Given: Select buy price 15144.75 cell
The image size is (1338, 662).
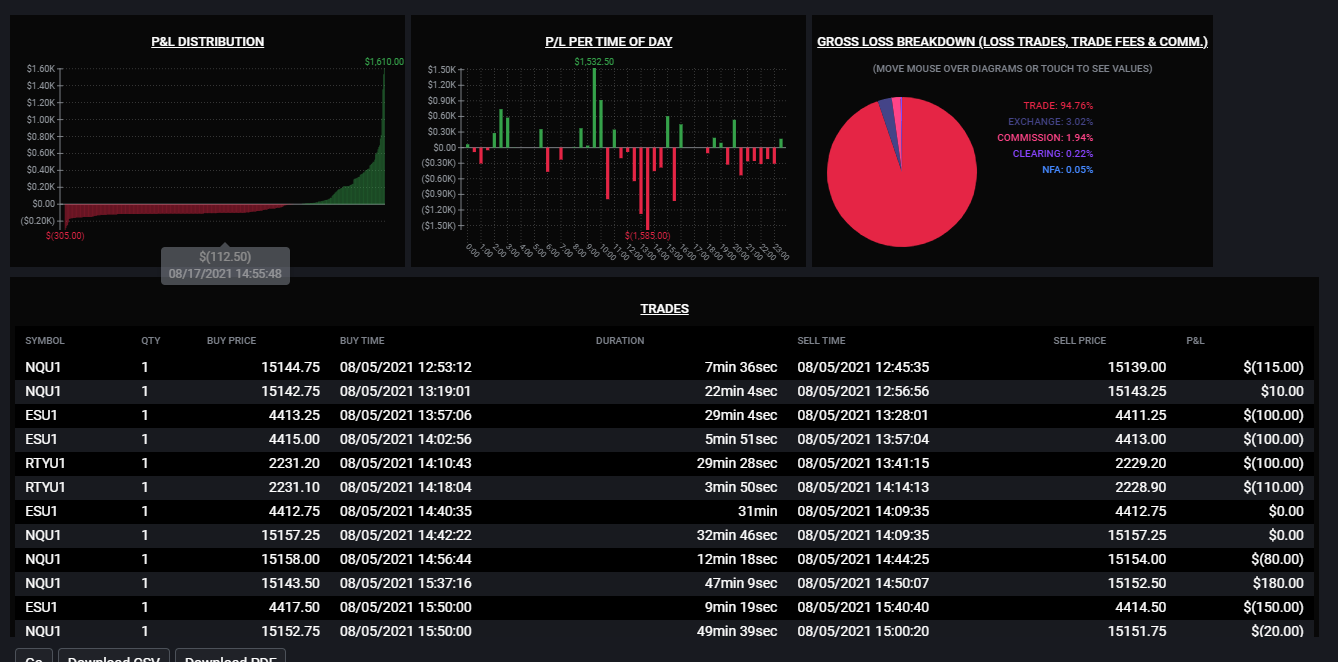Looking at the screenshot, I should click(291, 367).
